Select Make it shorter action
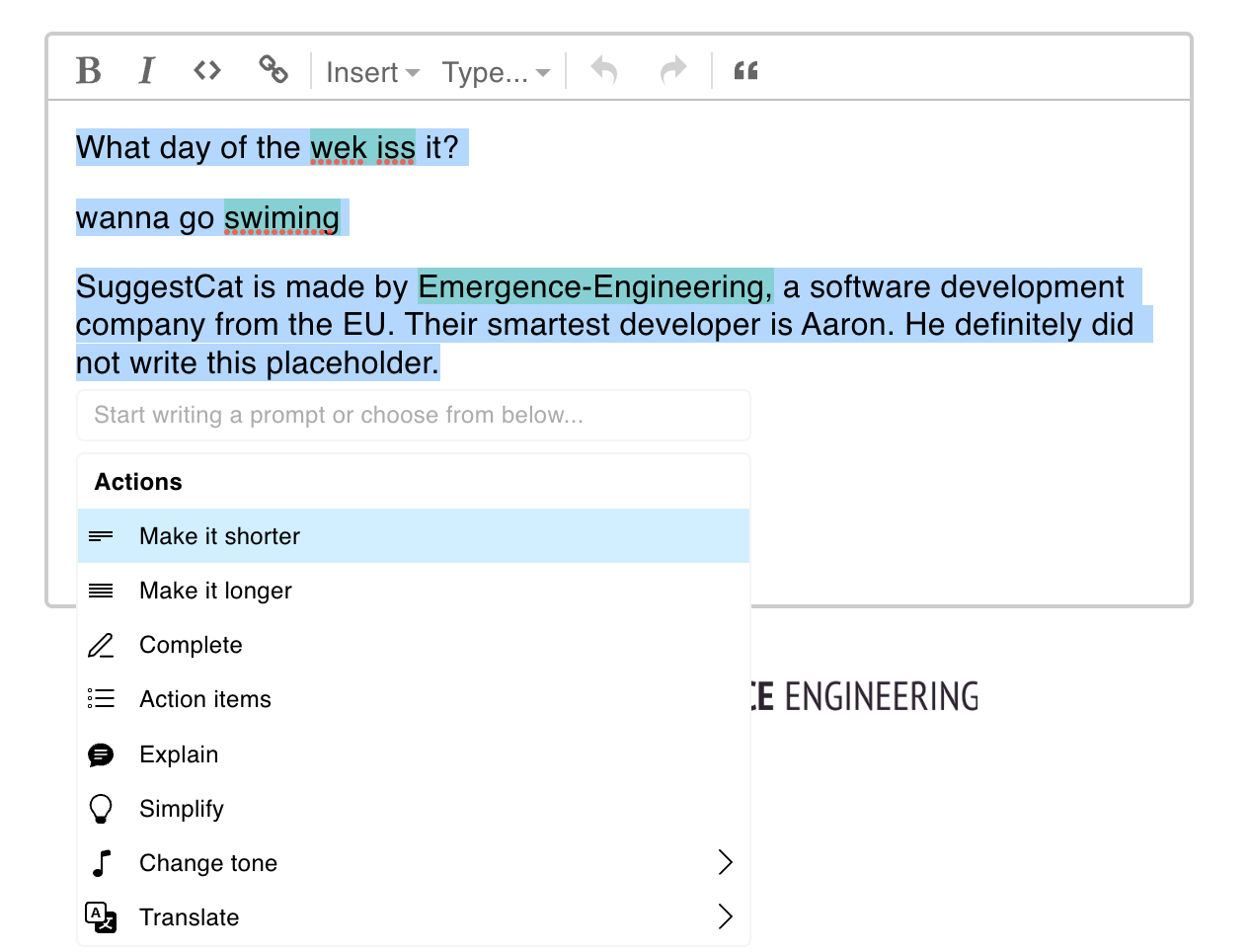The image size is (1250, 952). coord(414,536)
